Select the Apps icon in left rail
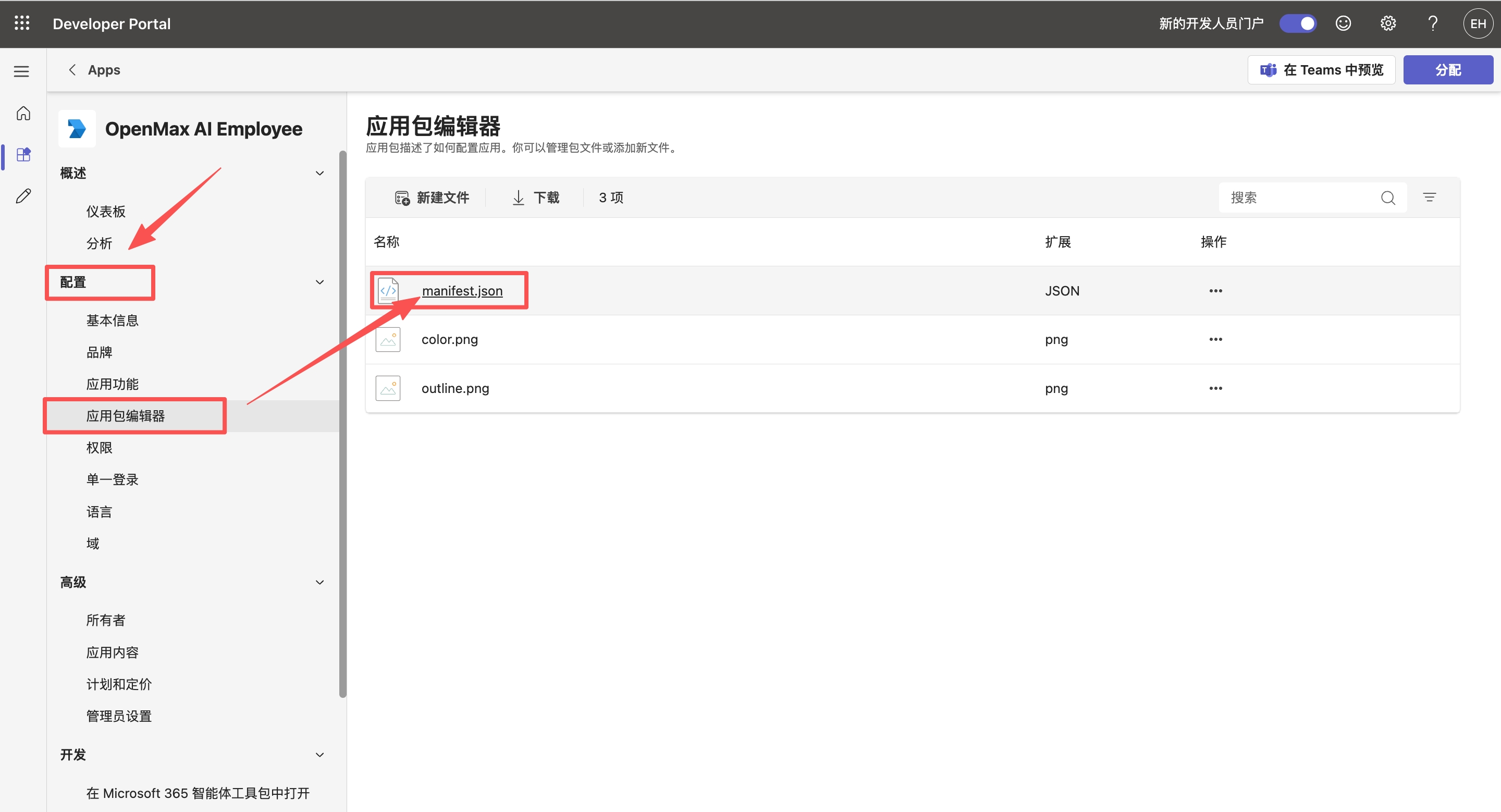Viewport: 1501px width, 812px height. (x=23, y=154)
